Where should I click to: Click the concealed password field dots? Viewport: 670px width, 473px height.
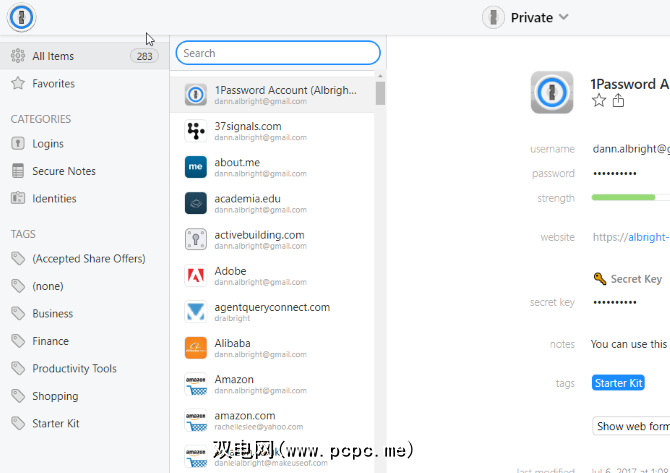point(614,173)
